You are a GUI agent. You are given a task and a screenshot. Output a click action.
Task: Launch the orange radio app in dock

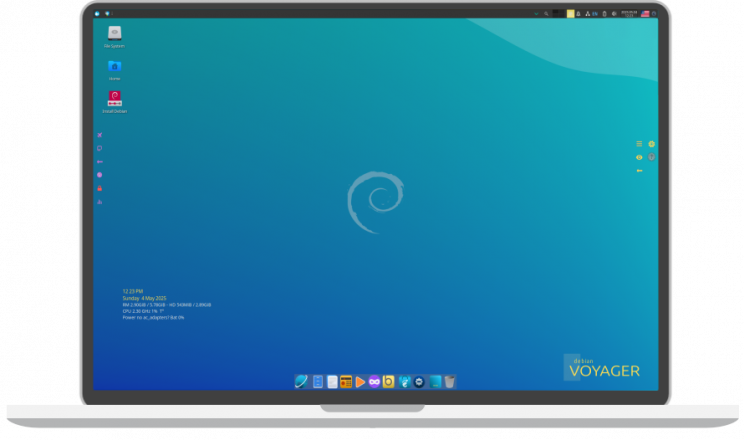coord(346,382)
